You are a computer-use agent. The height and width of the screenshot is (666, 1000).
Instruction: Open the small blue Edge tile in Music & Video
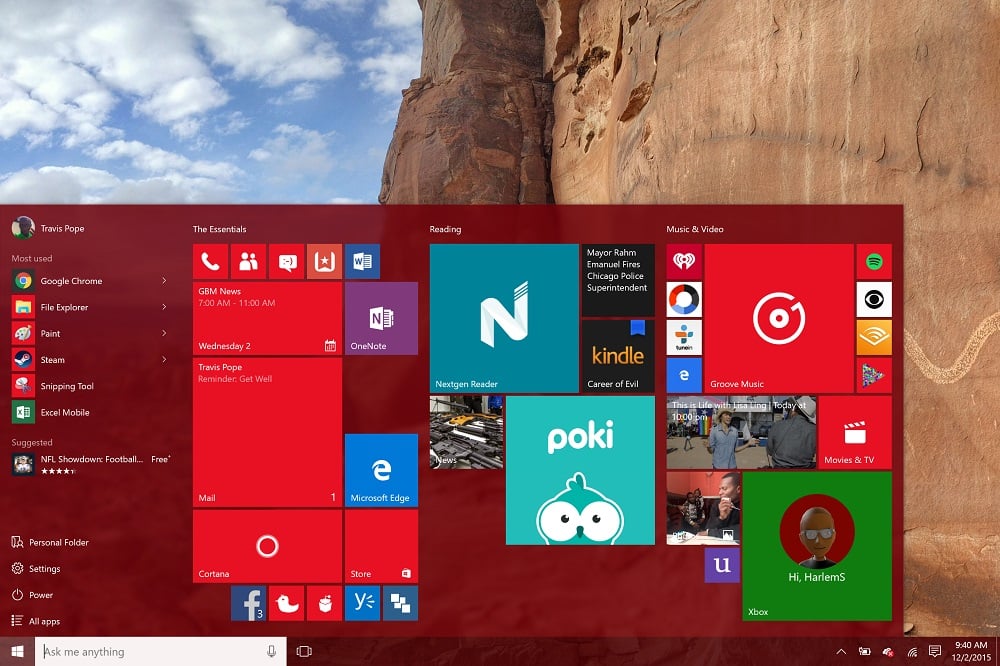pyautogui.click(x=684, y=375)
